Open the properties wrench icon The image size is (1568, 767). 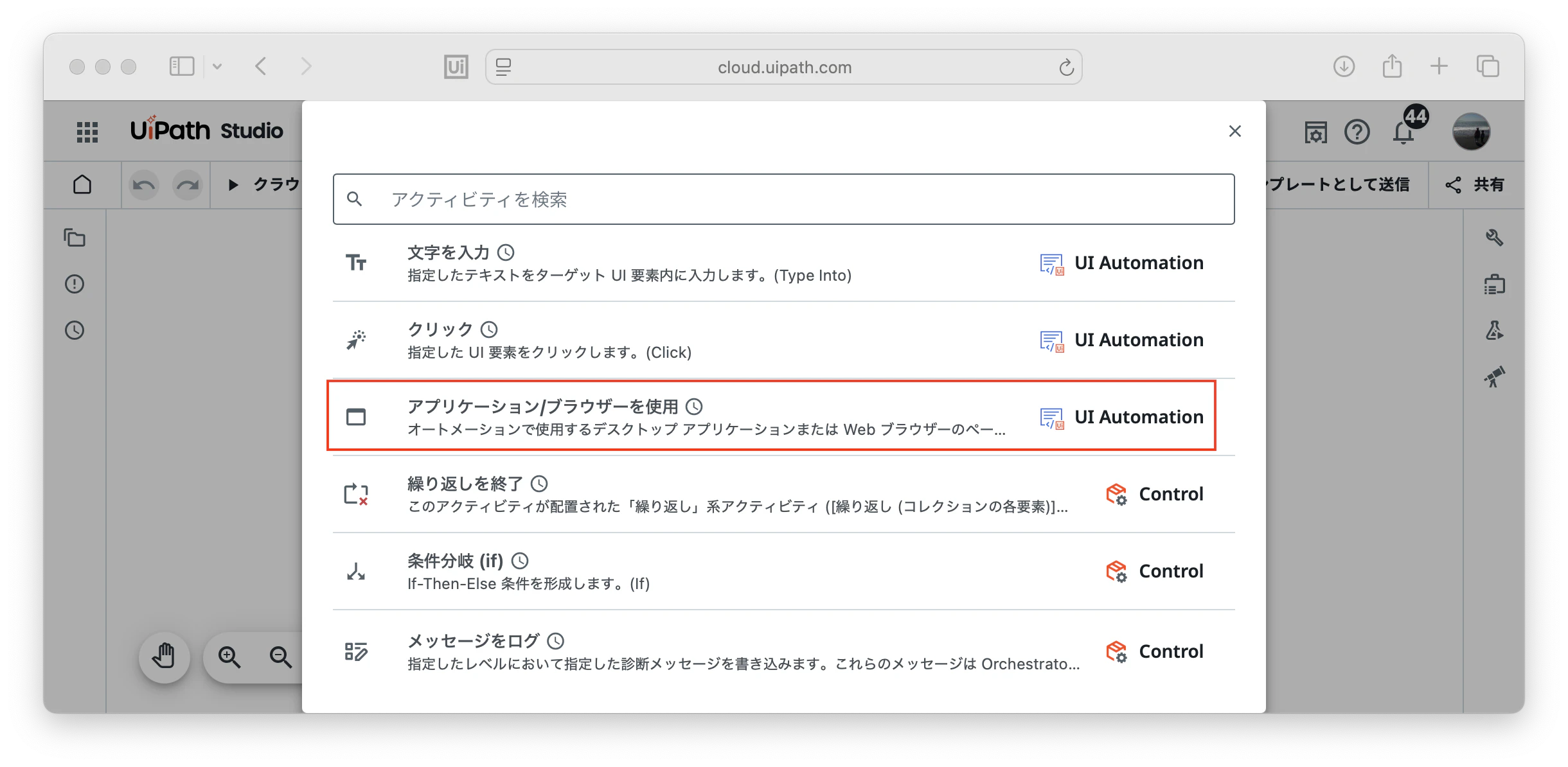click(1494, 238)
